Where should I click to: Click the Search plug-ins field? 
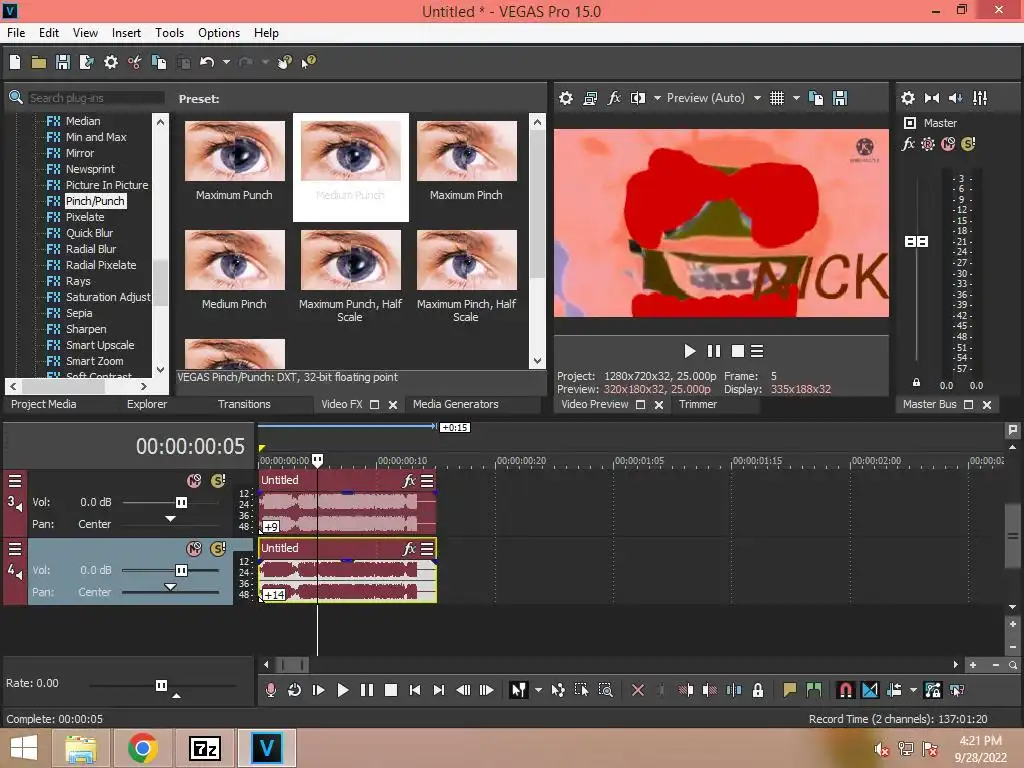coord(96,98)
